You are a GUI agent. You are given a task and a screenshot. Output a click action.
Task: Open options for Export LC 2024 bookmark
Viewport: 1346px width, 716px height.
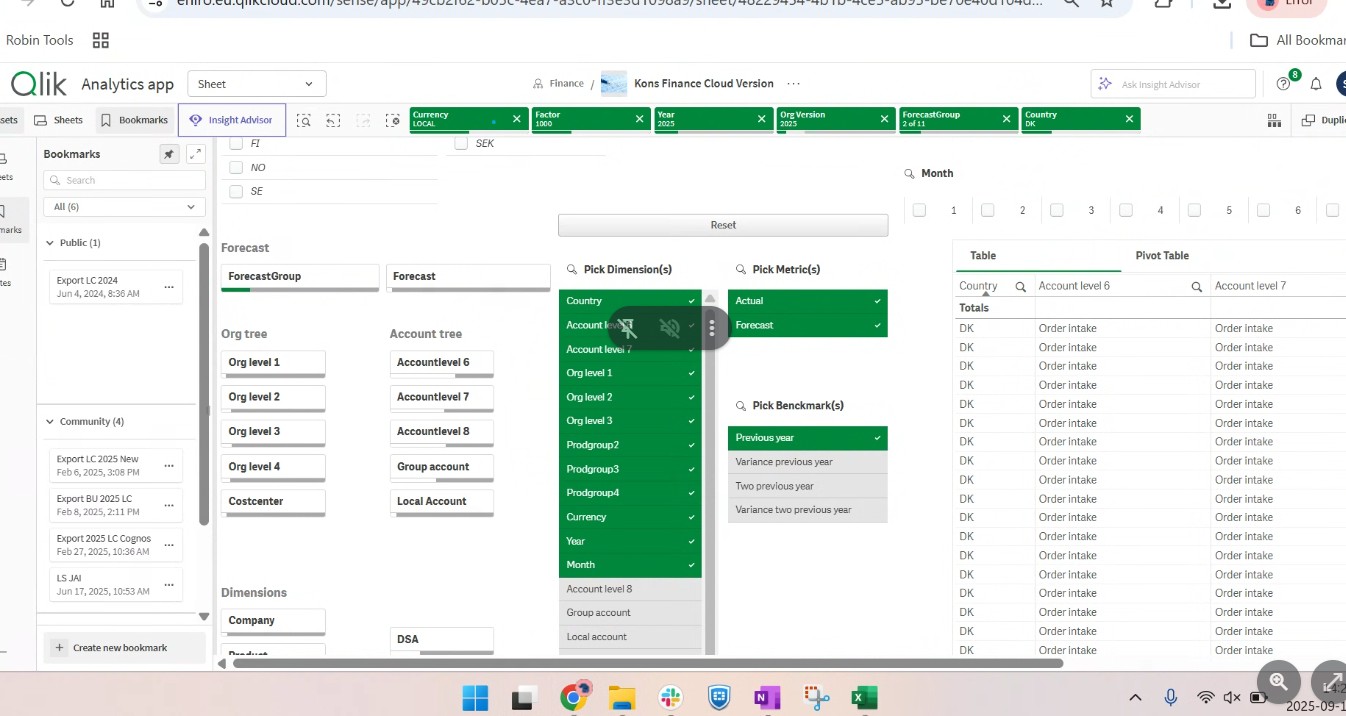(x=168, y=287)
